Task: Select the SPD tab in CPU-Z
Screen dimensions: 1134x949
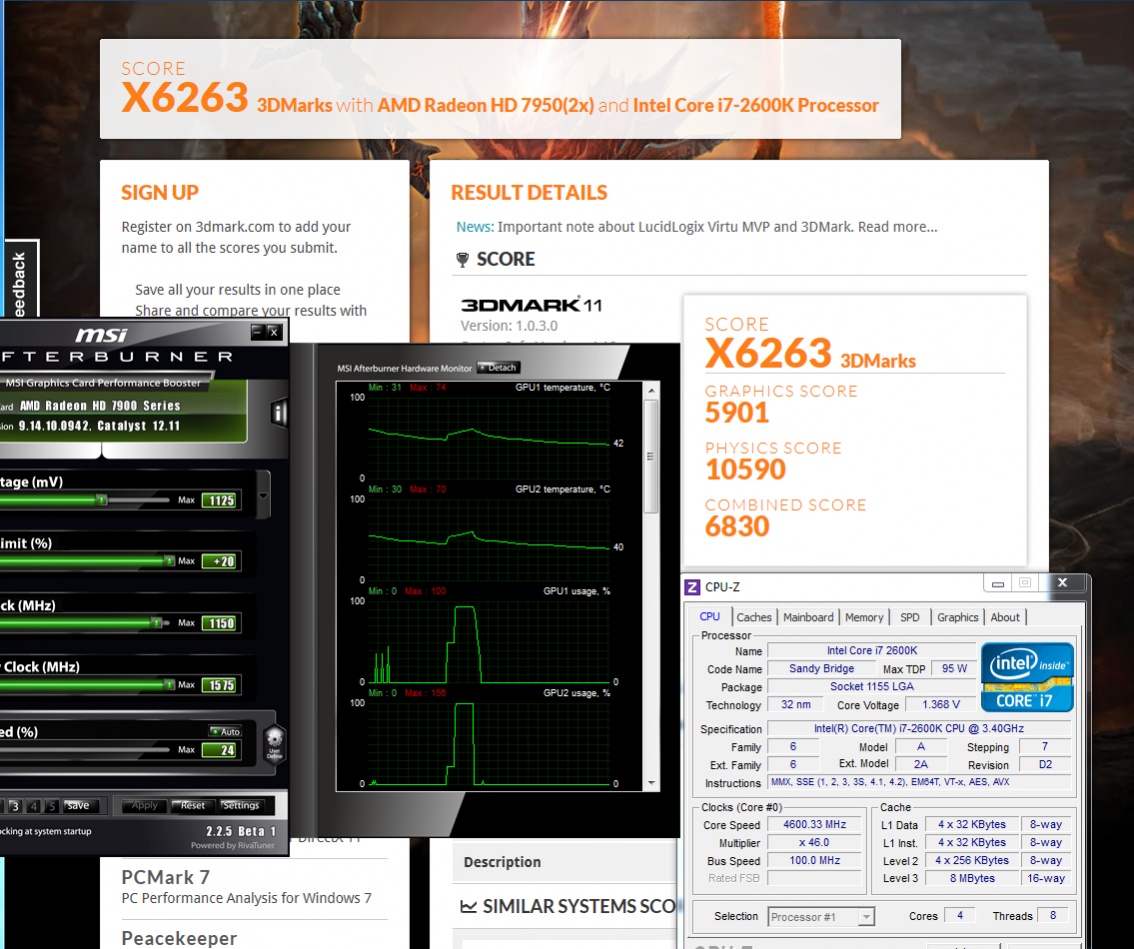Action: 909,617
